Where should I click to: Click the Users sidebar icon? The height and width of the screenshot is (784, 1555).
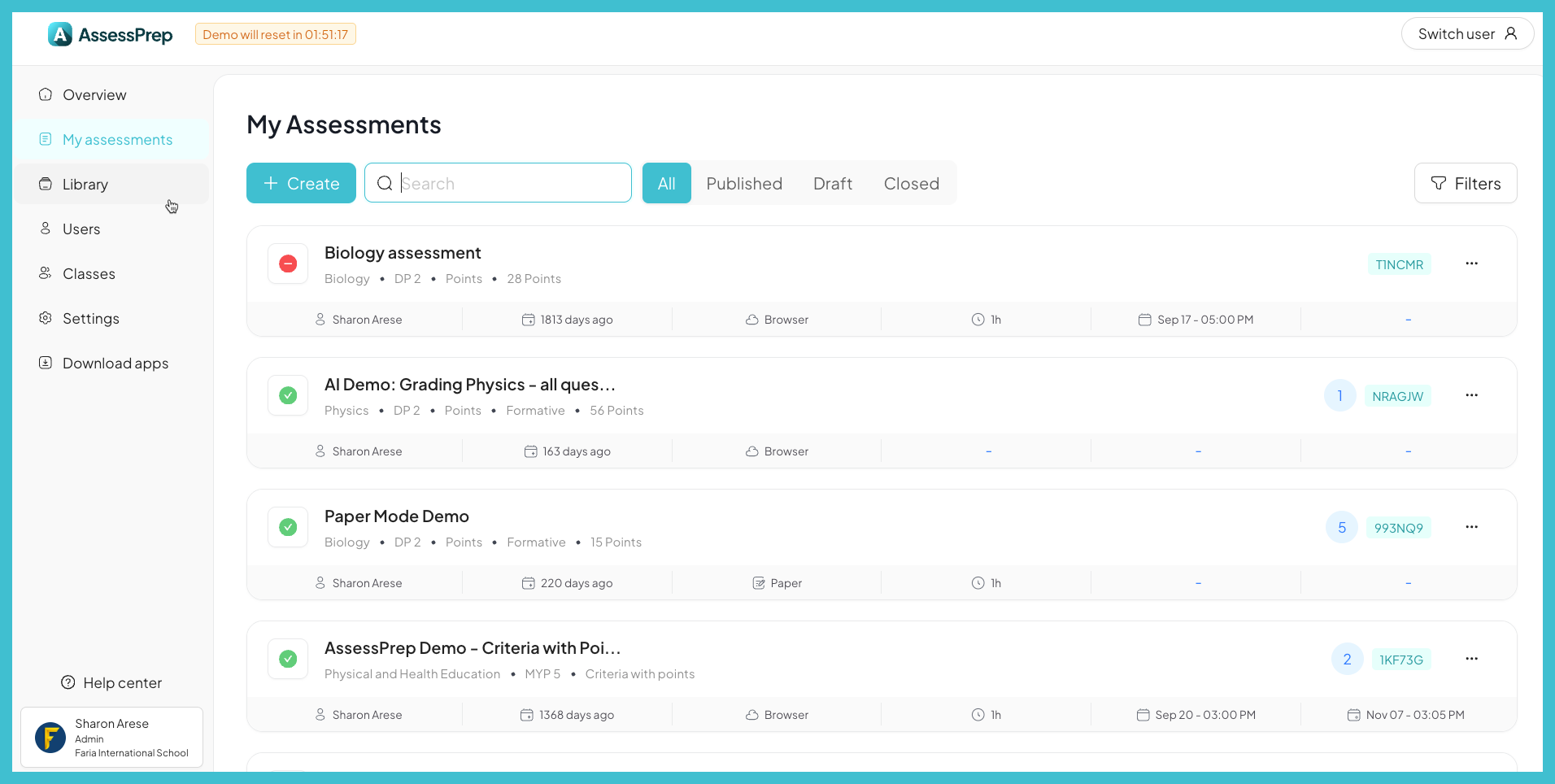(46, 229)
